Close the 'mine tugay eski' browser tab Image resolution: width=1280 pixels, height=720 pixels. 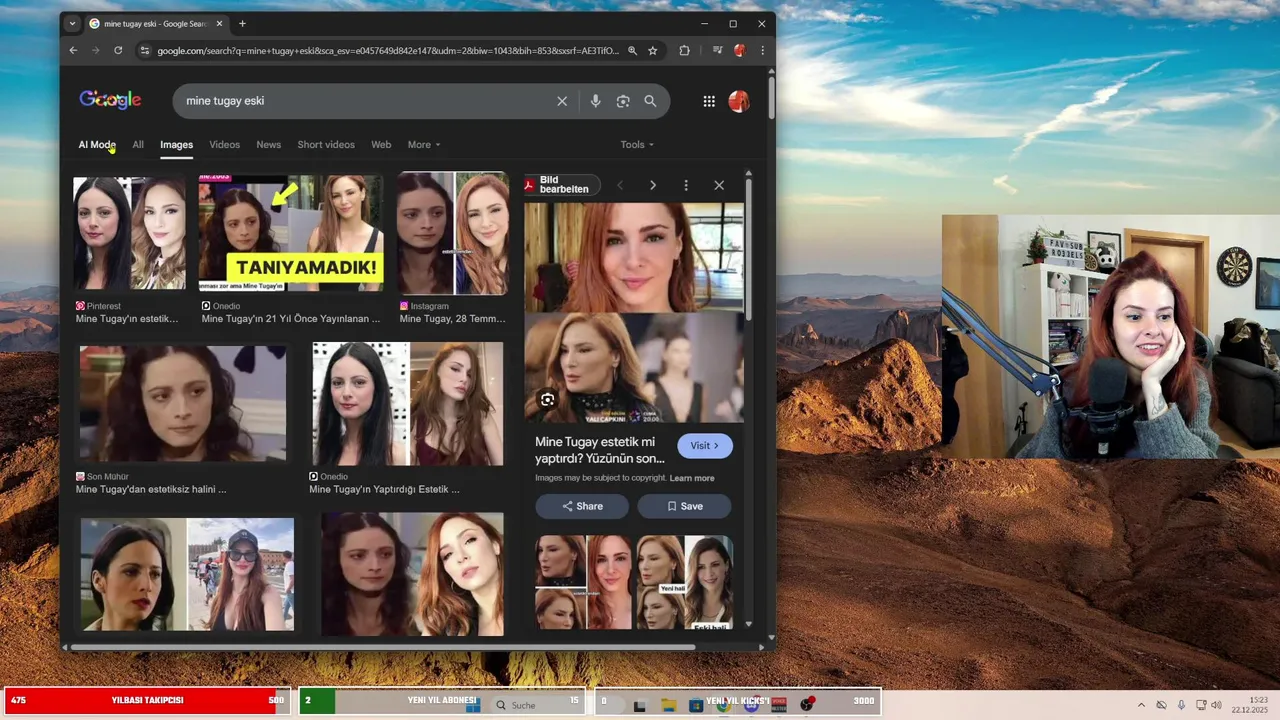click(218, 23)
